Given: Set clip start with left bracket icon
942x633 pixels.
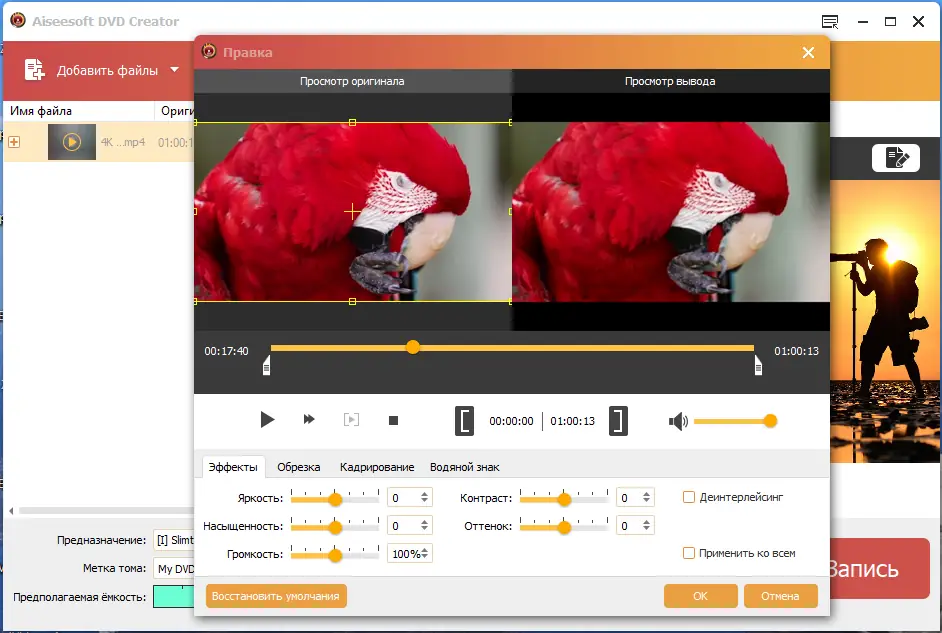Looking at the screenshot, I should 464,420.
